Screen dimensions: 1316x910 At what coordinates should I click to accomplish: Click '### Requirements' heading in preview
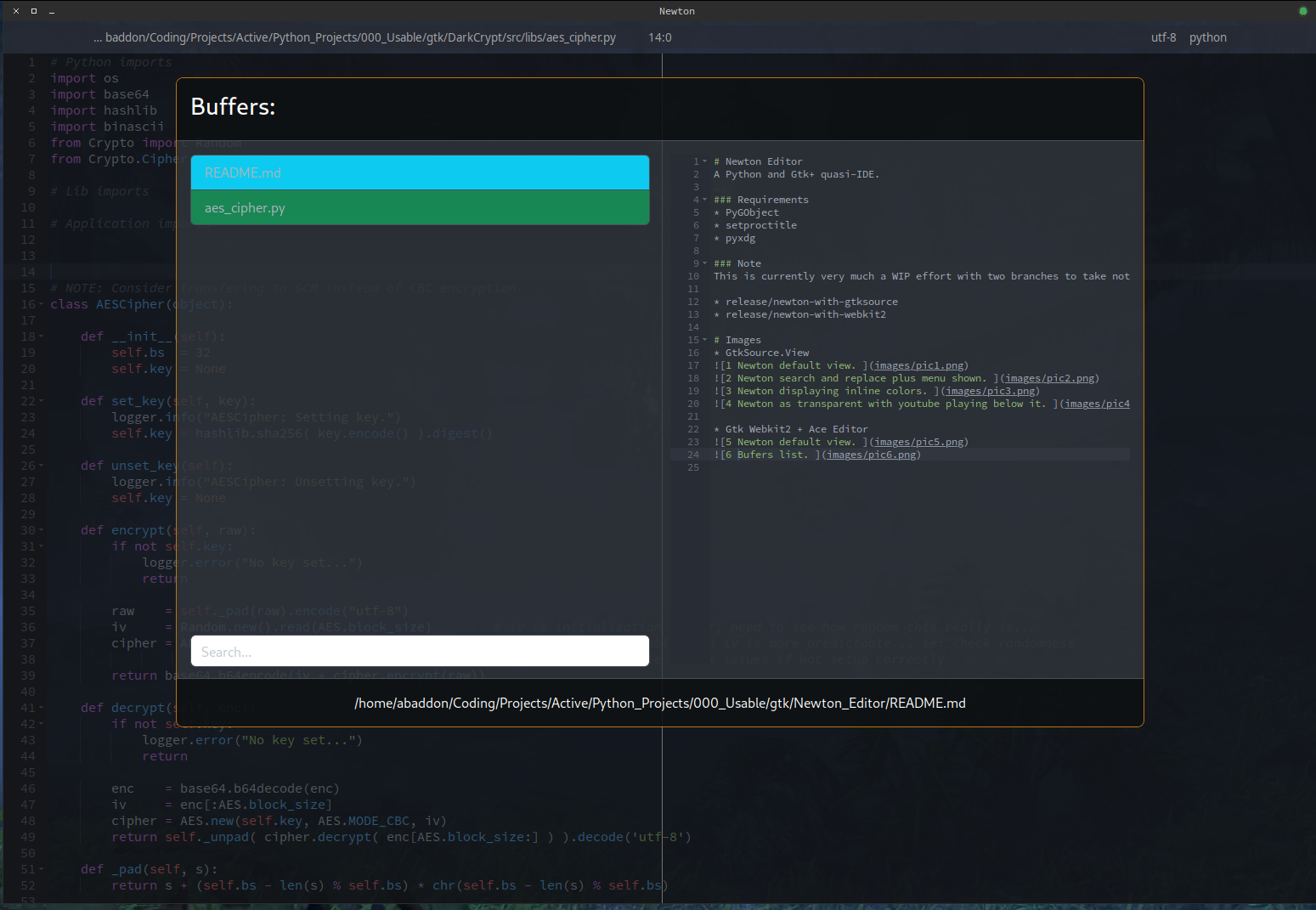761,200
